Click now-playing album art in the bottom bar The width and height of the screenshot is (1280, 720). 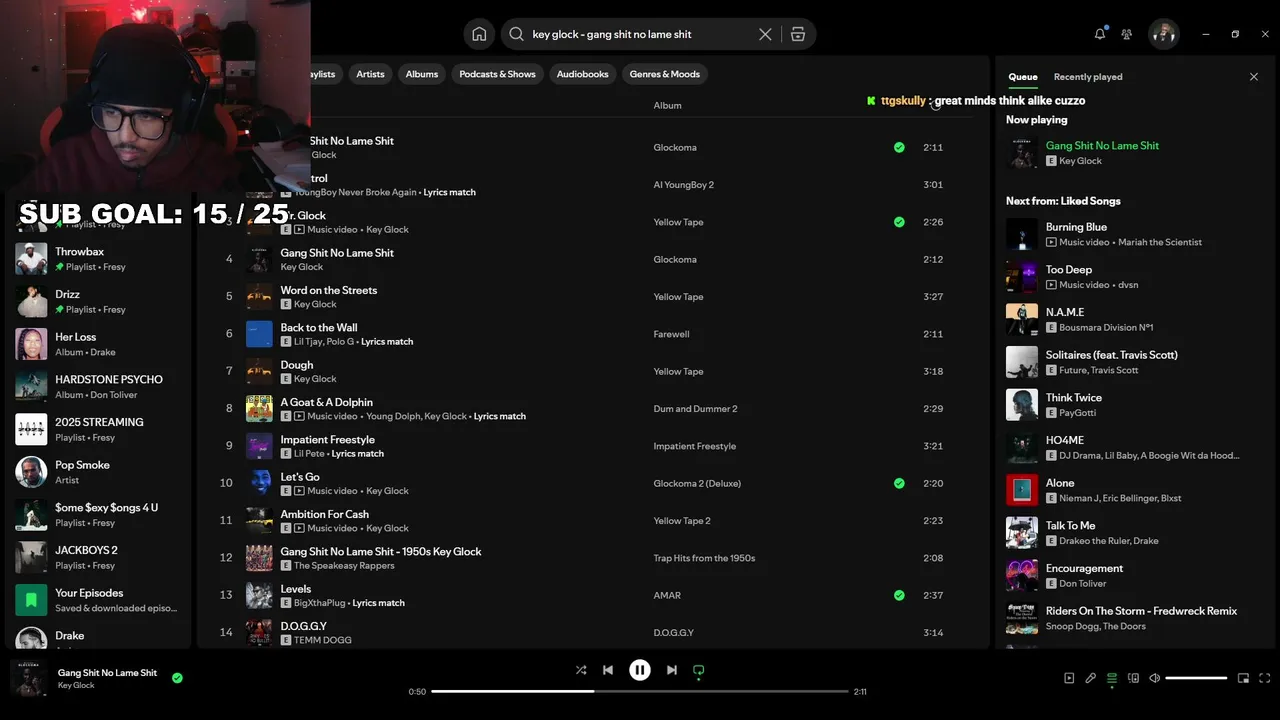[x=29, y=678]
